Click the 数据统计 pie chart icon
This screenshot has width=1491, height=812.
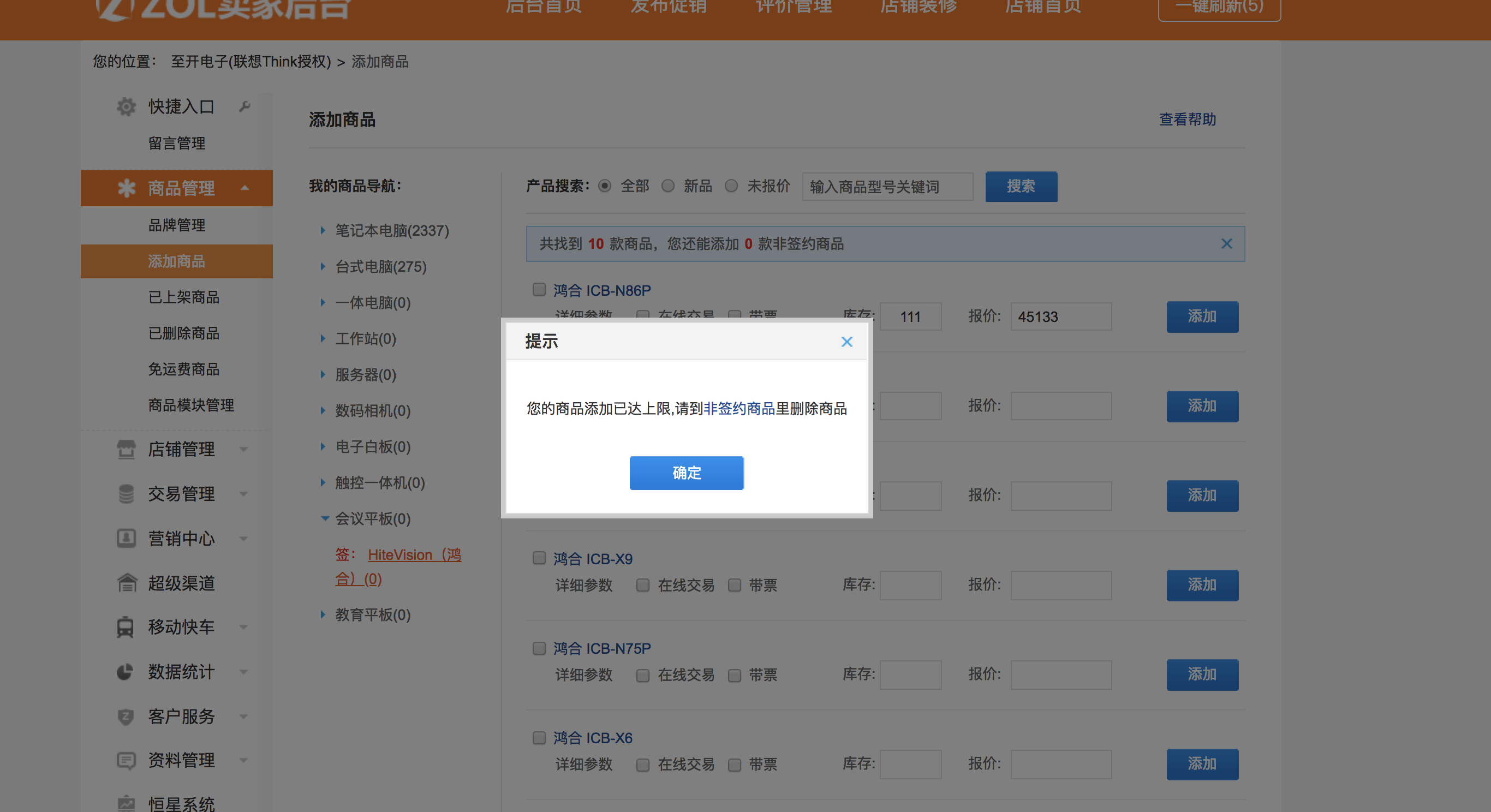point(125,672)
